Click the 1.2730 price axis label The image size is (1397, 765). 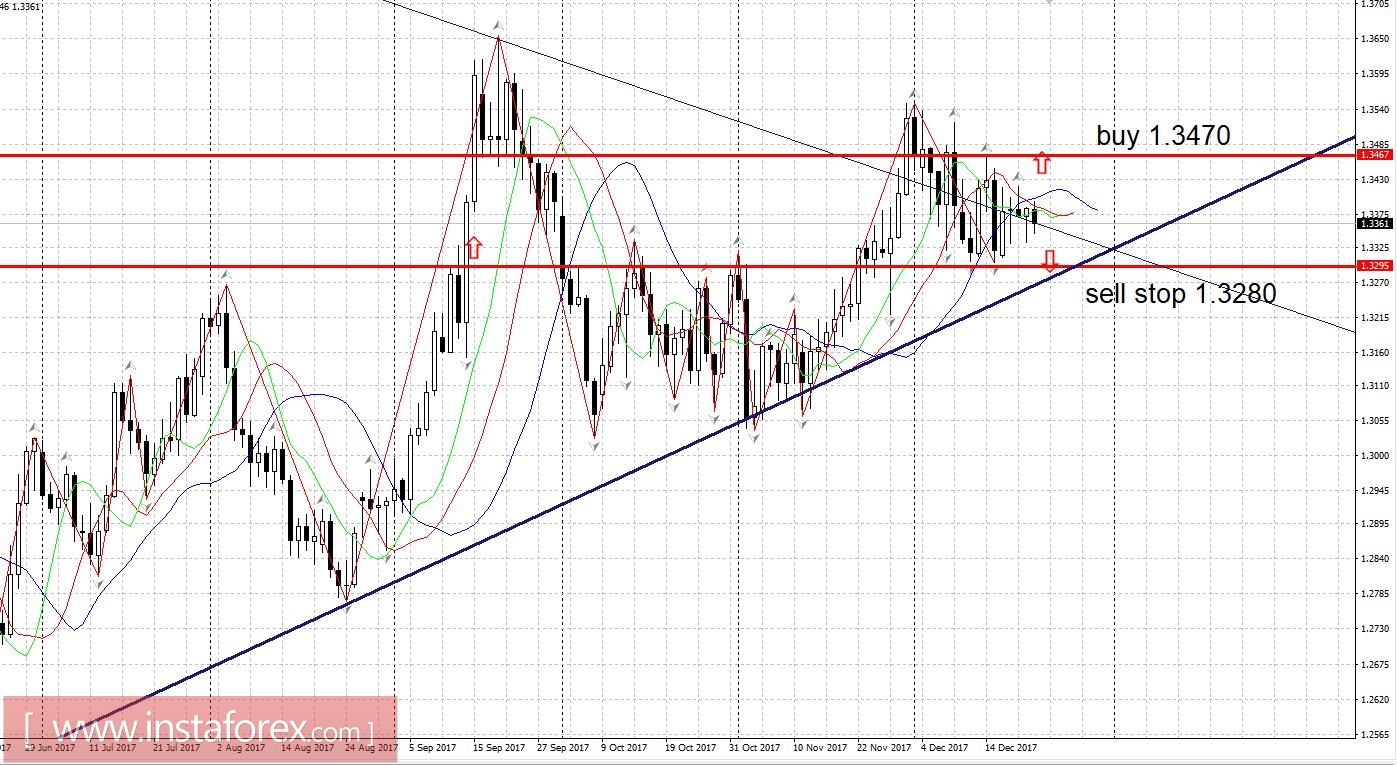pos(1376,629)
